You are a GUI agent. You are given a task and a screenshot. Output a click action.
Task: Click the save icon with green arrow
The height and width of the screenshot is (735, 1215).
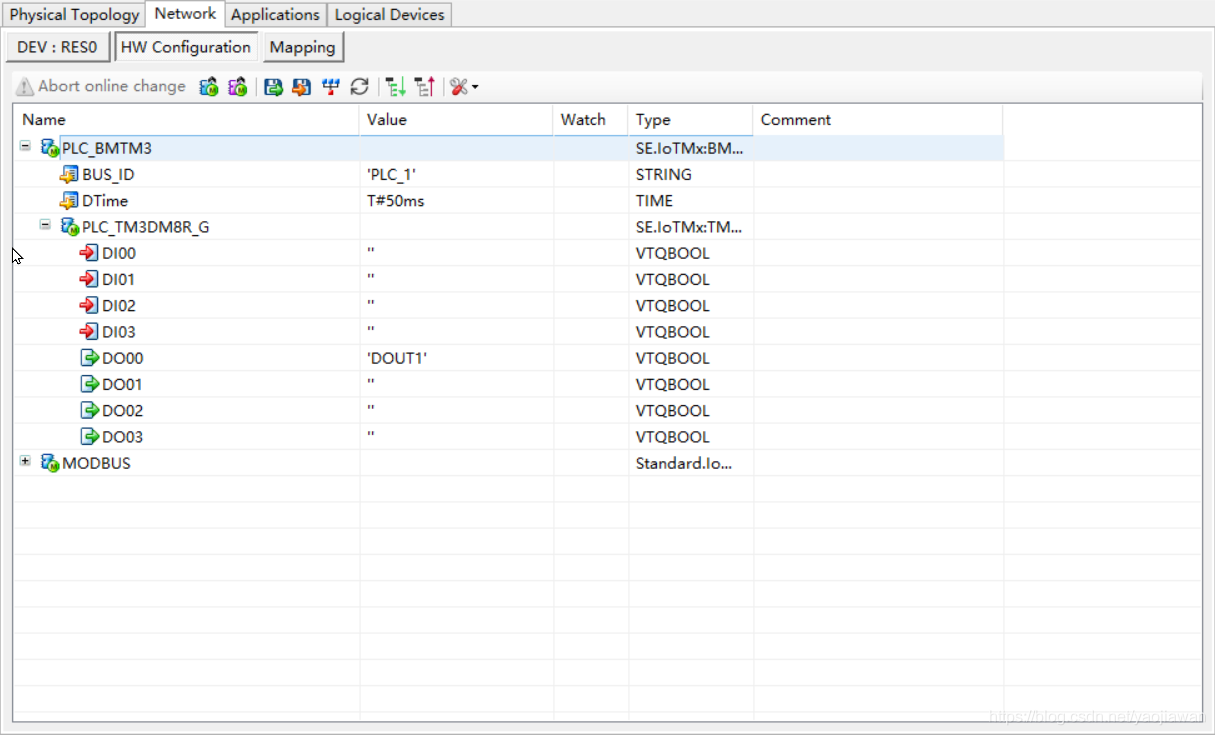[x=273, y=87]
